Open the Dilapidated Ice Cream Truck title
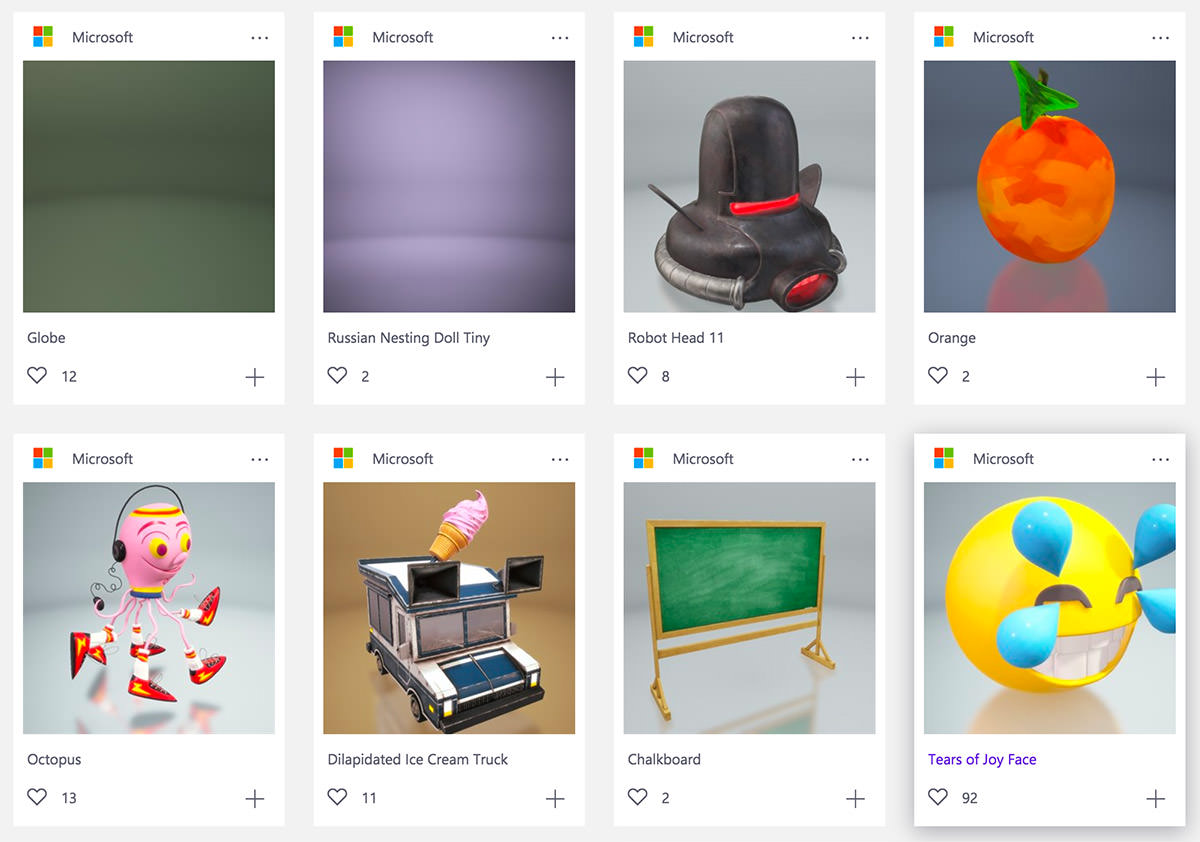 pos(418,759)
